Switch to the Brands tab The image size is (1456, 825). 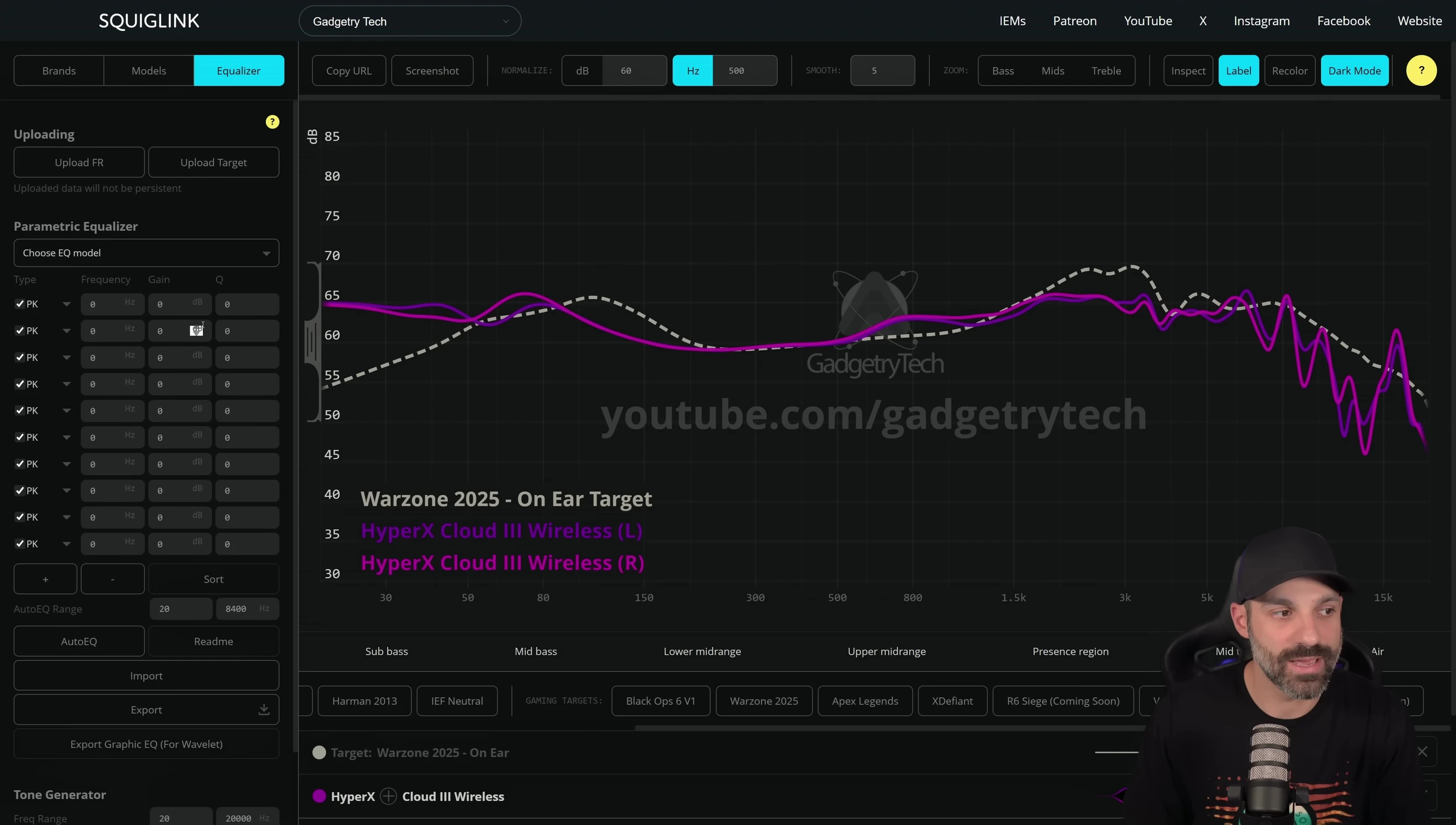pos(59,70)
